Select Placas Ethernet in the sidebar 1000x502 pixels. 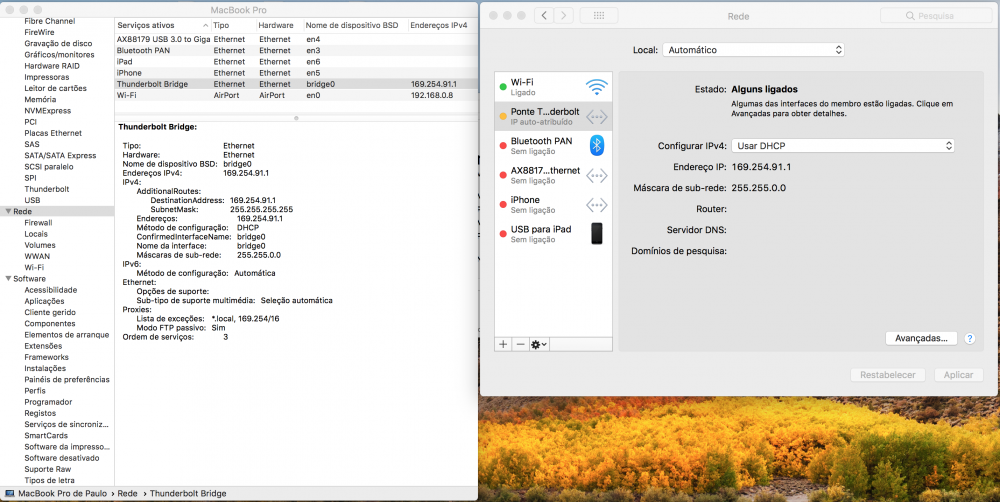pos(53,133)
